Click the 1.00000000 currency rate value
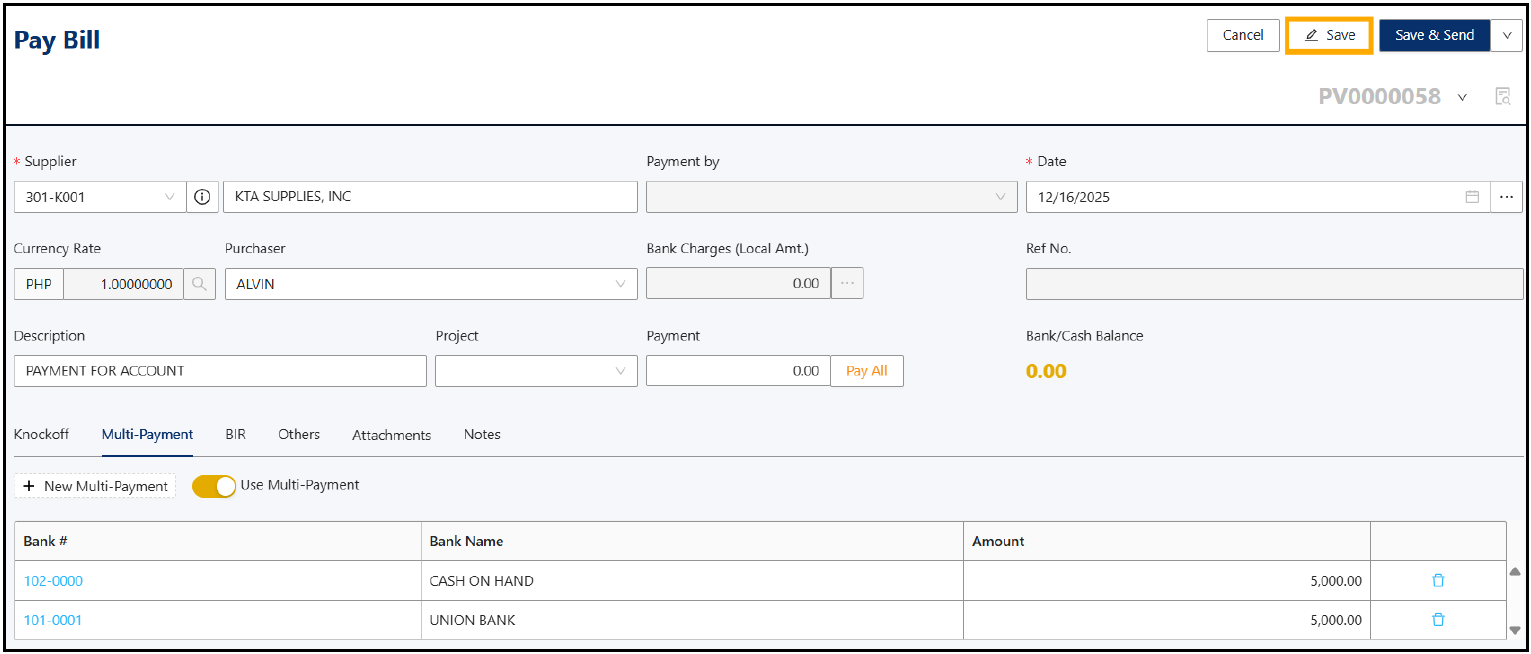Viewport: 1531px width, 654px height. click(x=124, y=284)
